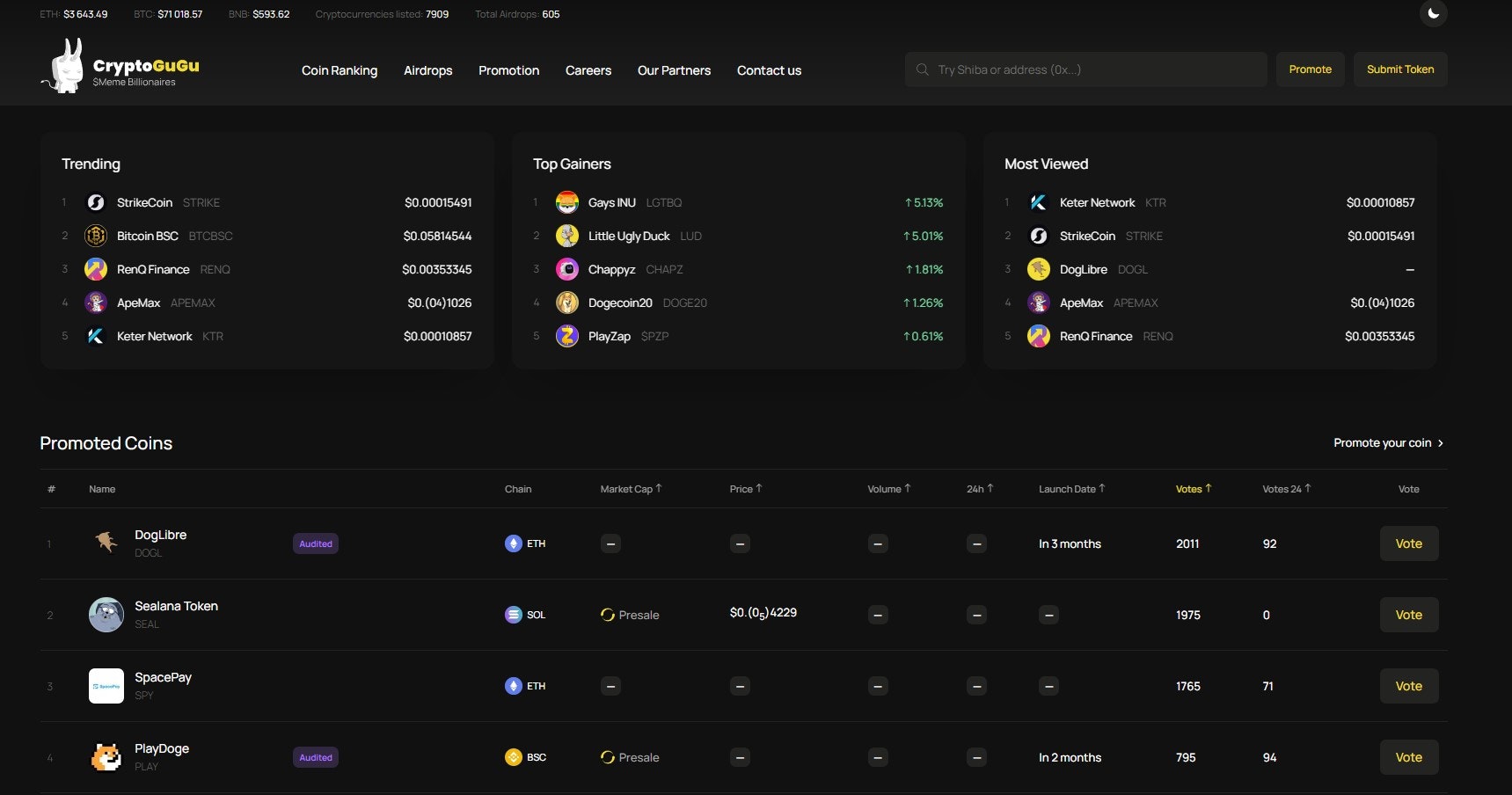This screenshot has width=1512, height=795.
Task: Click the Promote button in header
Action: point(1311,69)
